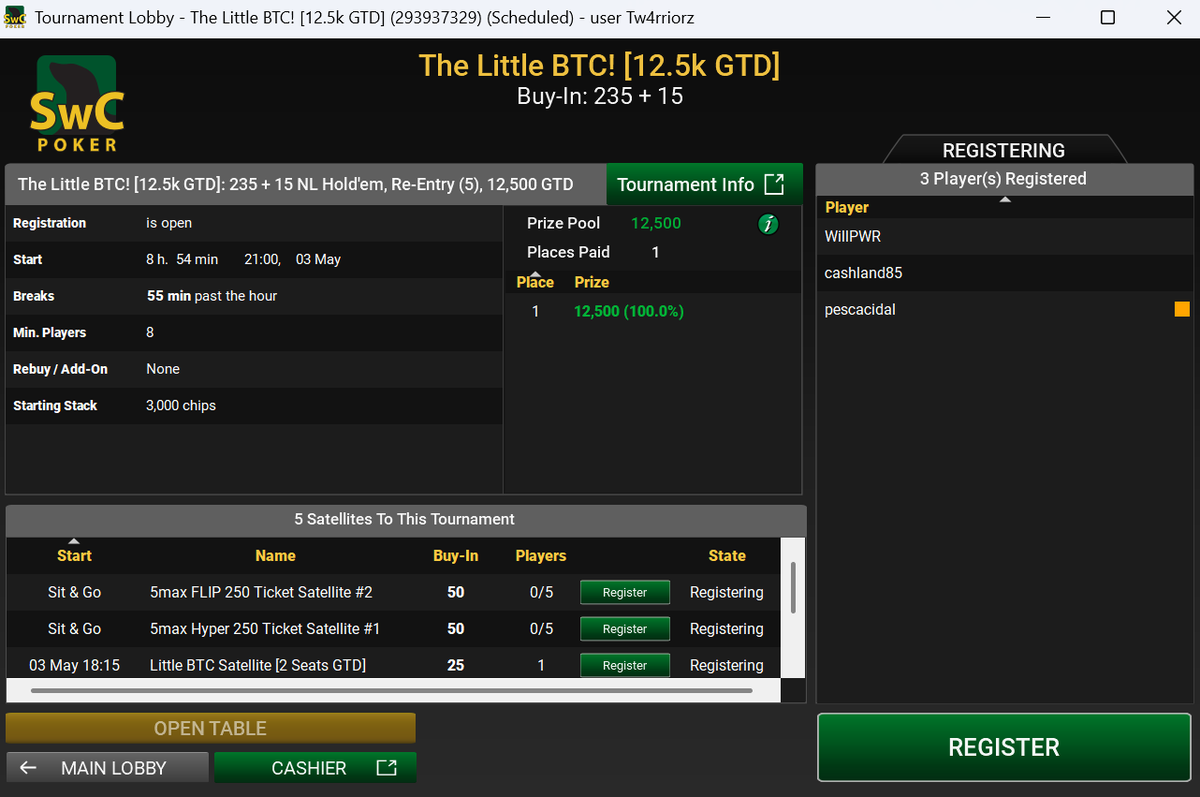Minimize the Tournament Lobby window
The image size is (1200, 797).
pyautogui.click(x=1041, y=18)
